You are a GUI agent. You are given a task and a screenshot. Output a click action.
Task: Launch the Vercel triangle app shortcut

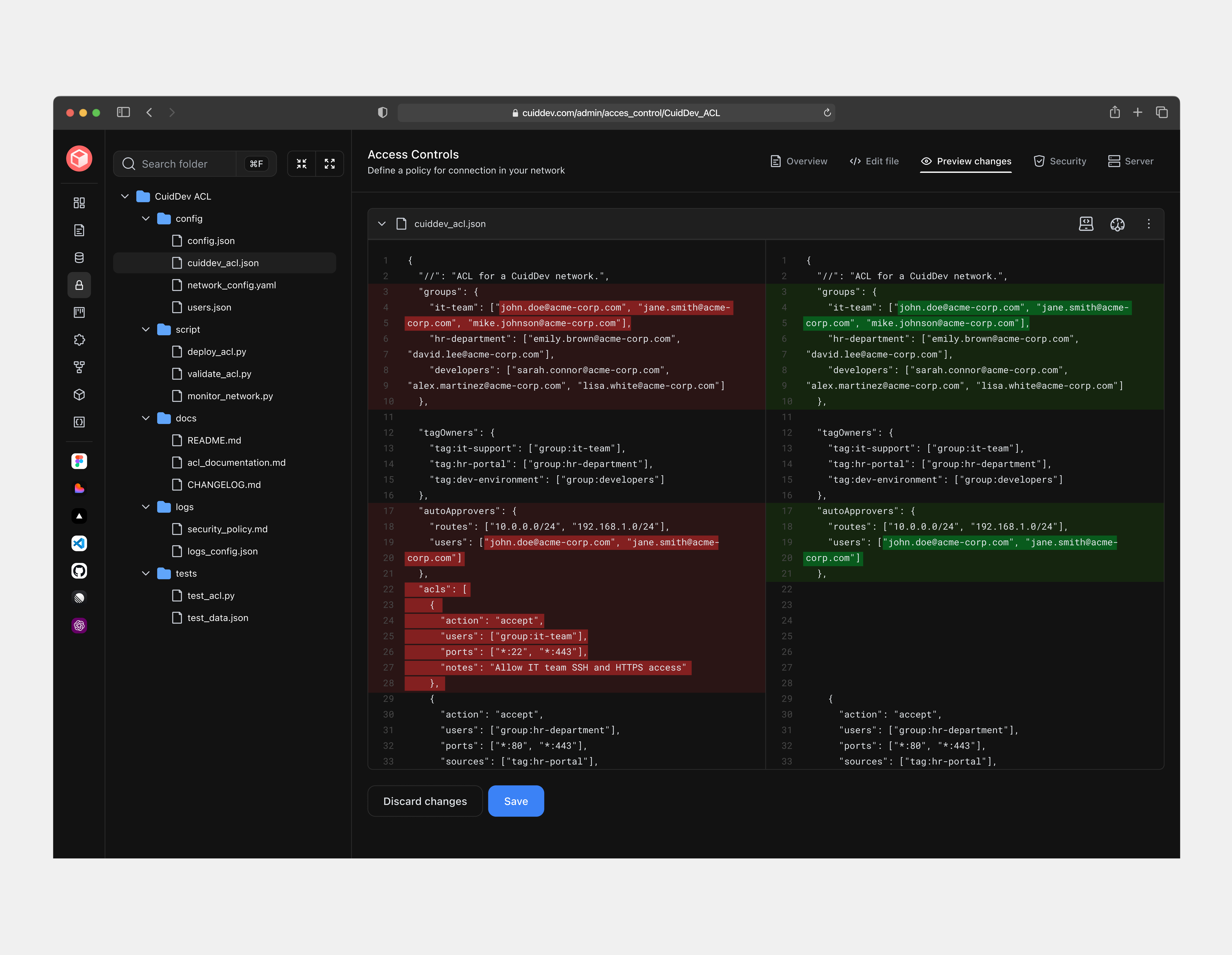(x=79, y=516)
